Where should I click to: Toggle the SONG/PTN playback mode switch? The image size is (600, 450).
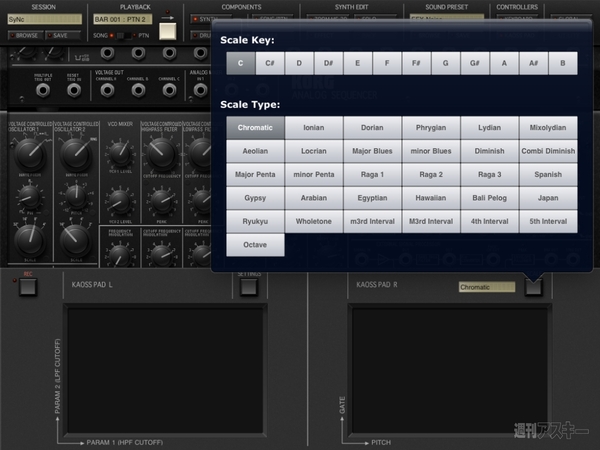click(x=126, y=35)
